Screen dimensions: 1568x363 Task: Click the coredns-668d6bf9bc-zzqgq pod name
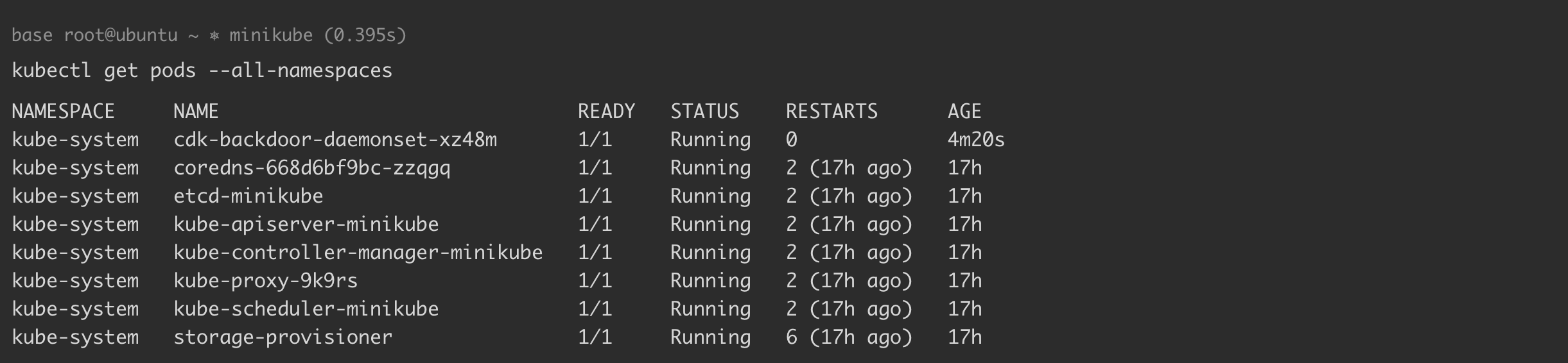(312, 168)
